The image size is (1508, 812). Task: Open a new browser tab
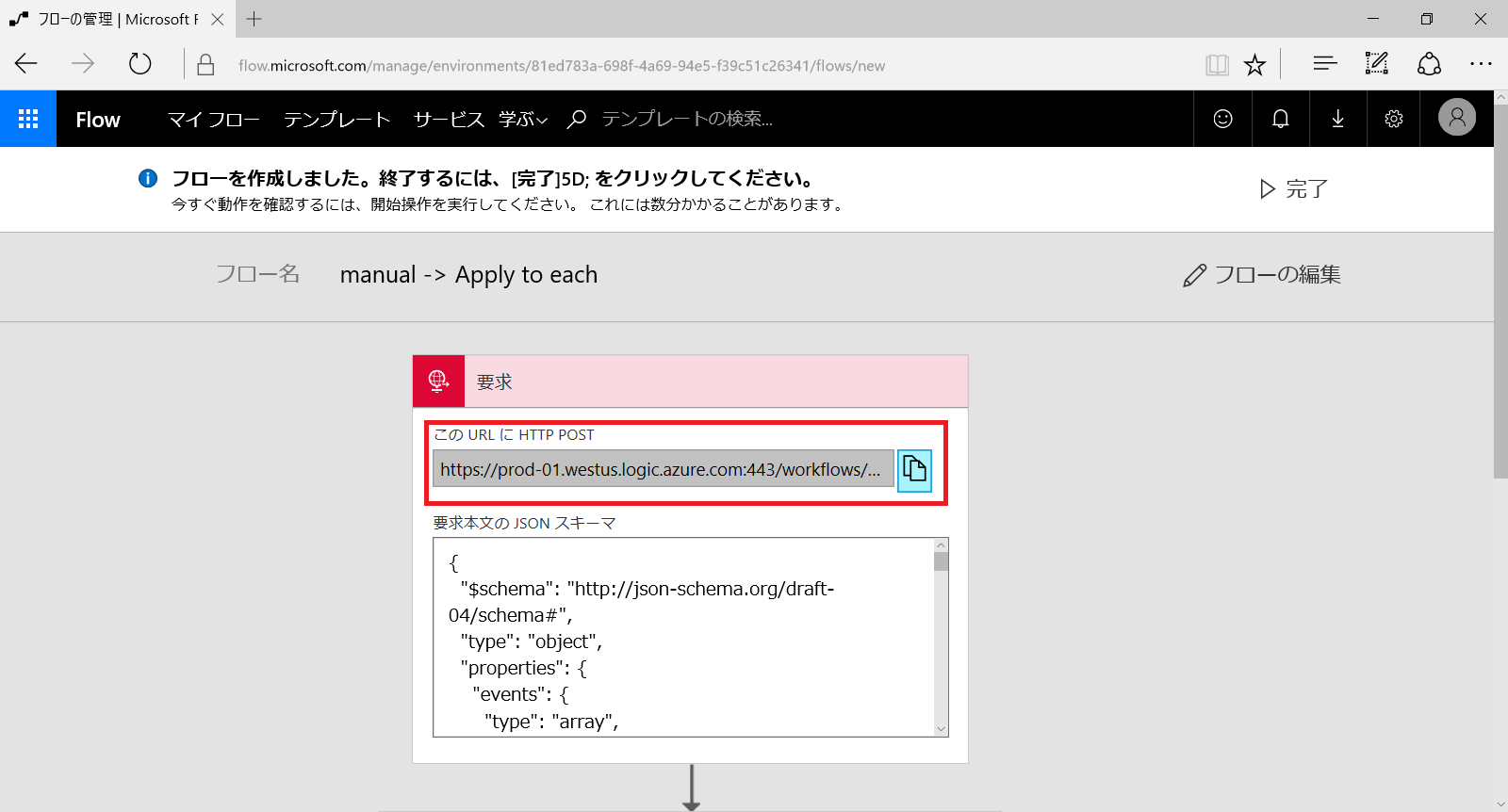[x=254, y=19]
